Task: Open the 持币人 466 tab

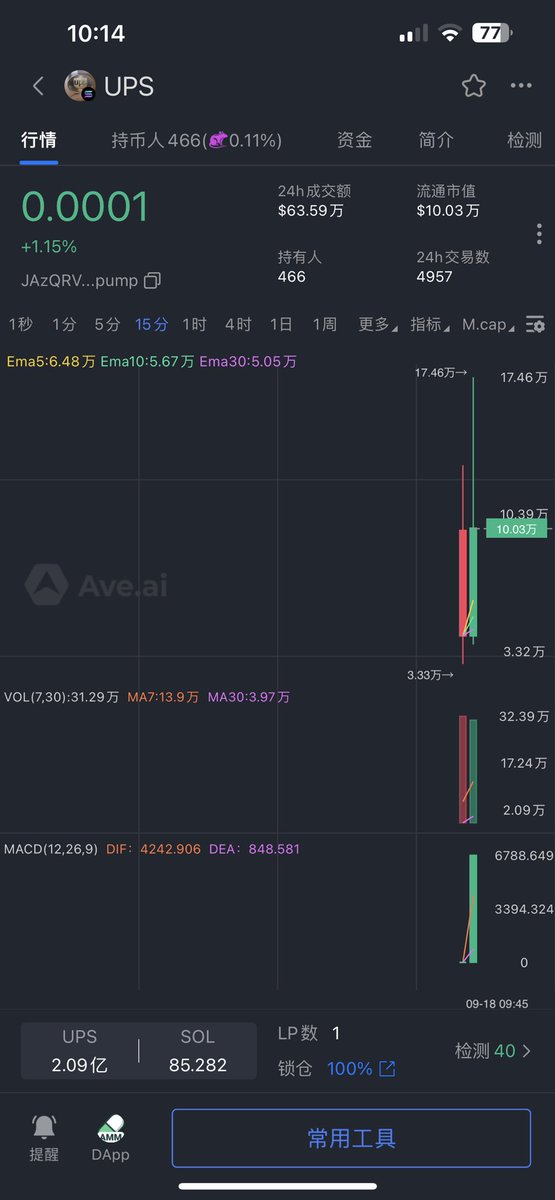Action: 196,140
